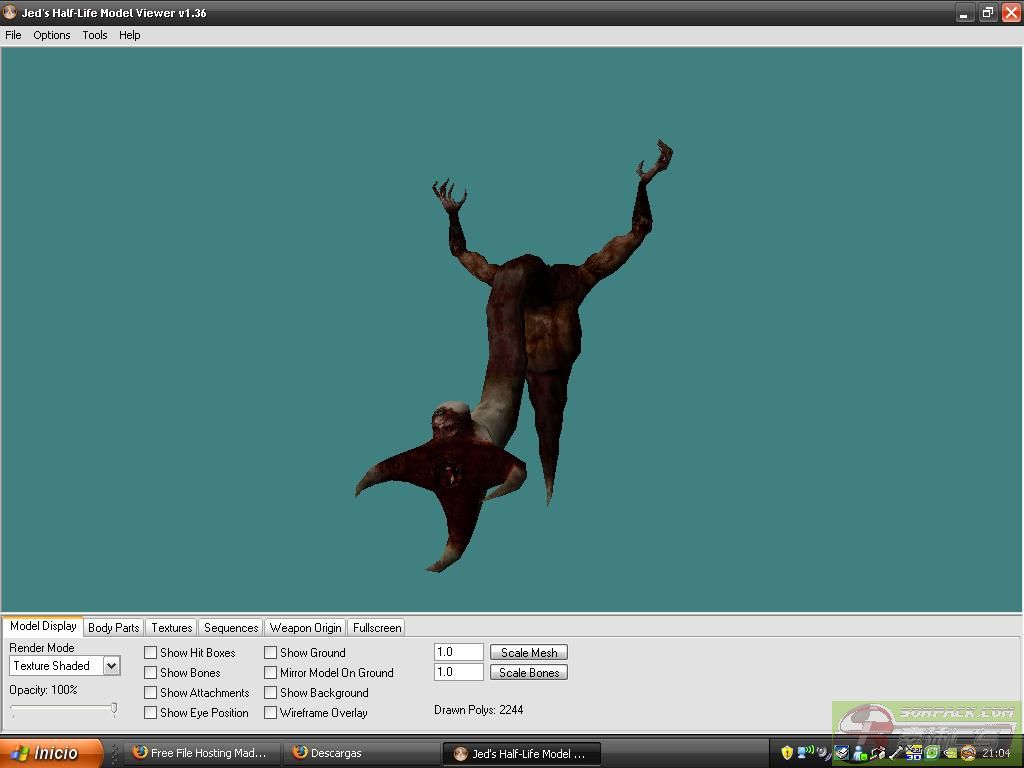
Task: Click the Xear 3D audio tray icon
Action: point(914,753)
